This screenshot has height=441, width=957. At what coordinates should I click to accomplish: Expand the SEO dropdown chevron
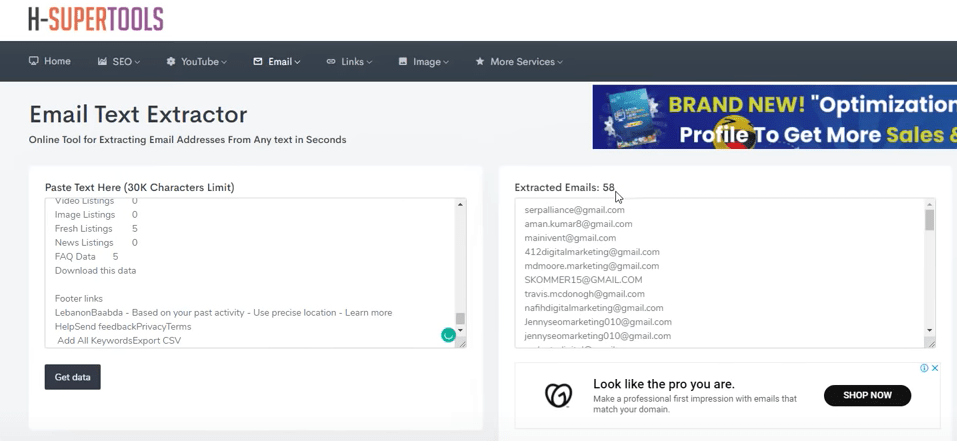pyautogui.click(x=137, y=62)
